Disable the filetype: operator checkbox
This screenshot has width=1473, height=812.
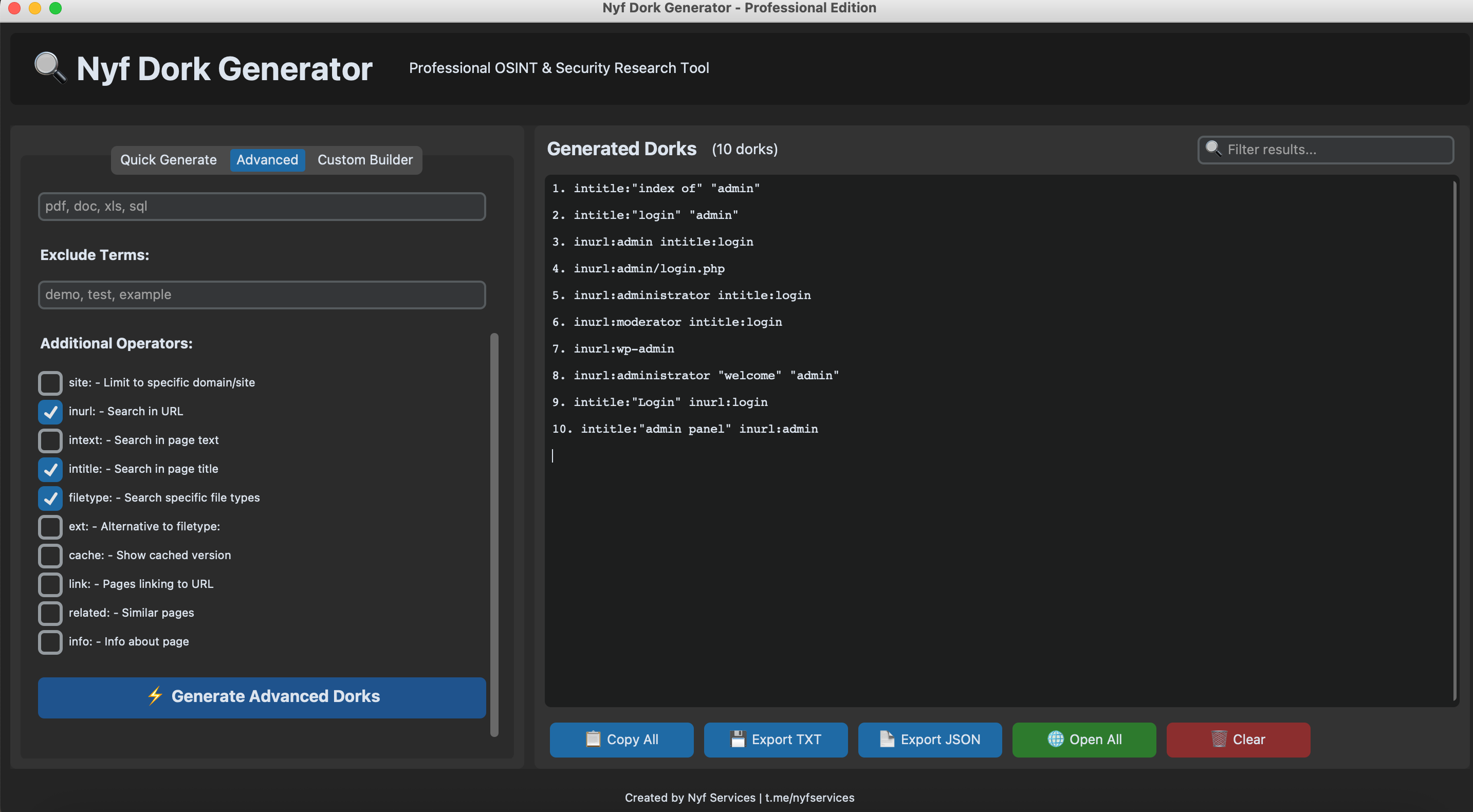tap(50, 497)
